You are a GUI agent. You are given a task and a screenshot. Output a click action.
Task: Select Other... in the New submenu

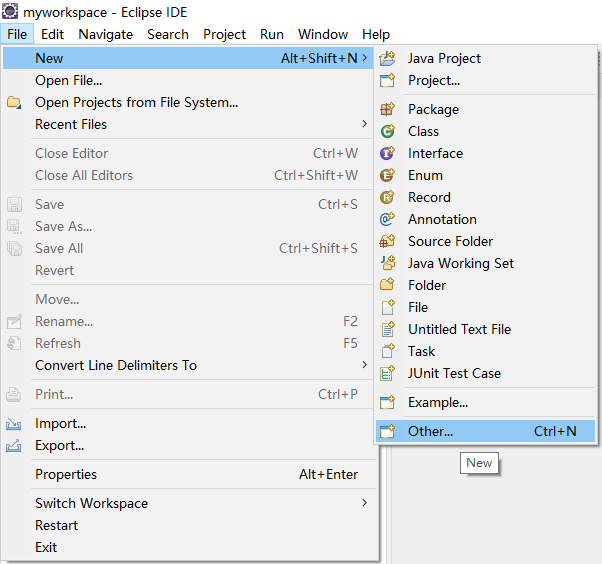485,431
